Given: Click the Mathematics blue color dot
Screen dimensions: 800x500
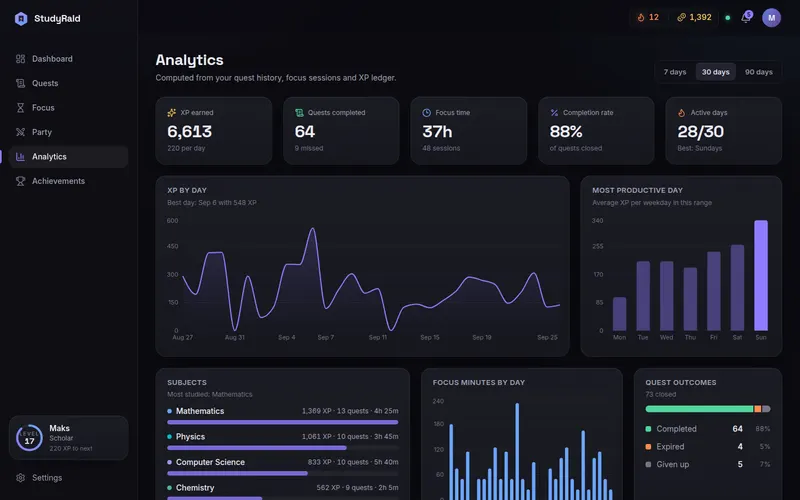Looking at the screenshot, I should click(x=169, y=411).
